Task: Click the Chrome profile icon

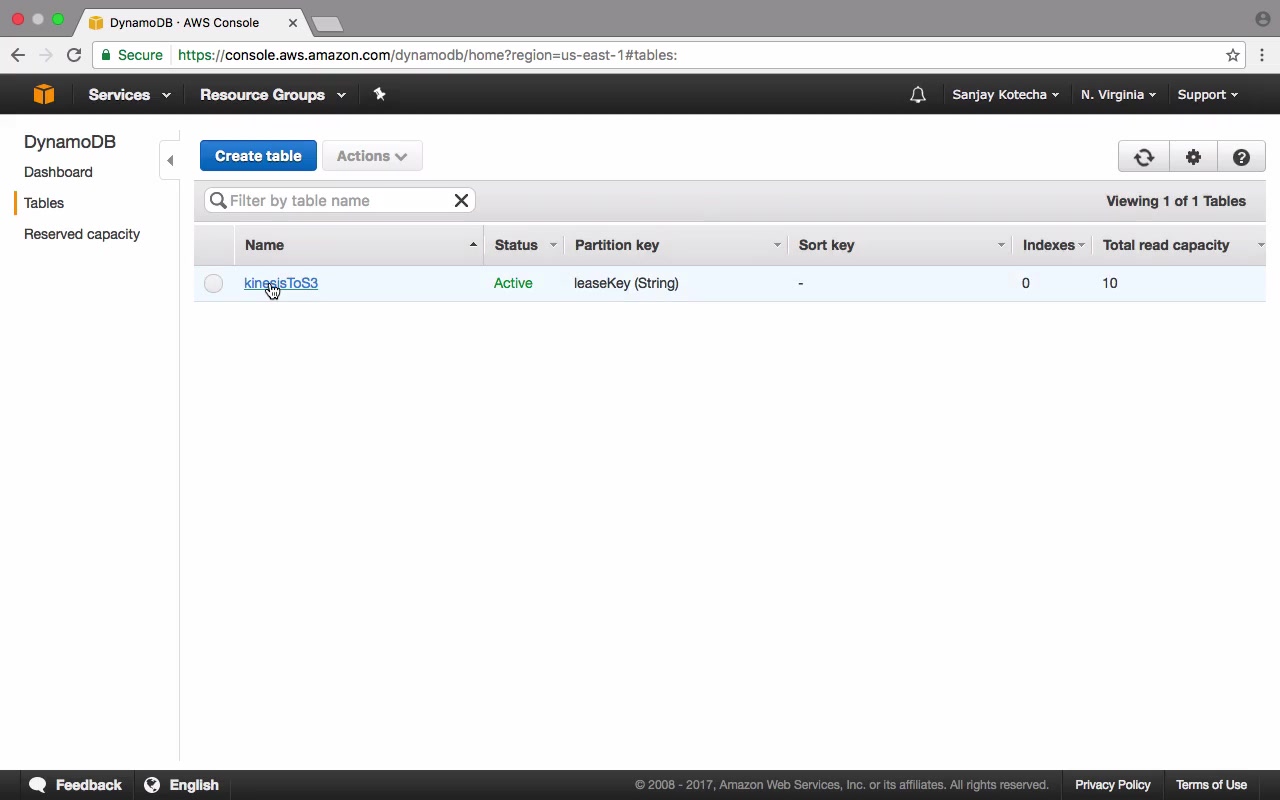Action: (1262, 19)
